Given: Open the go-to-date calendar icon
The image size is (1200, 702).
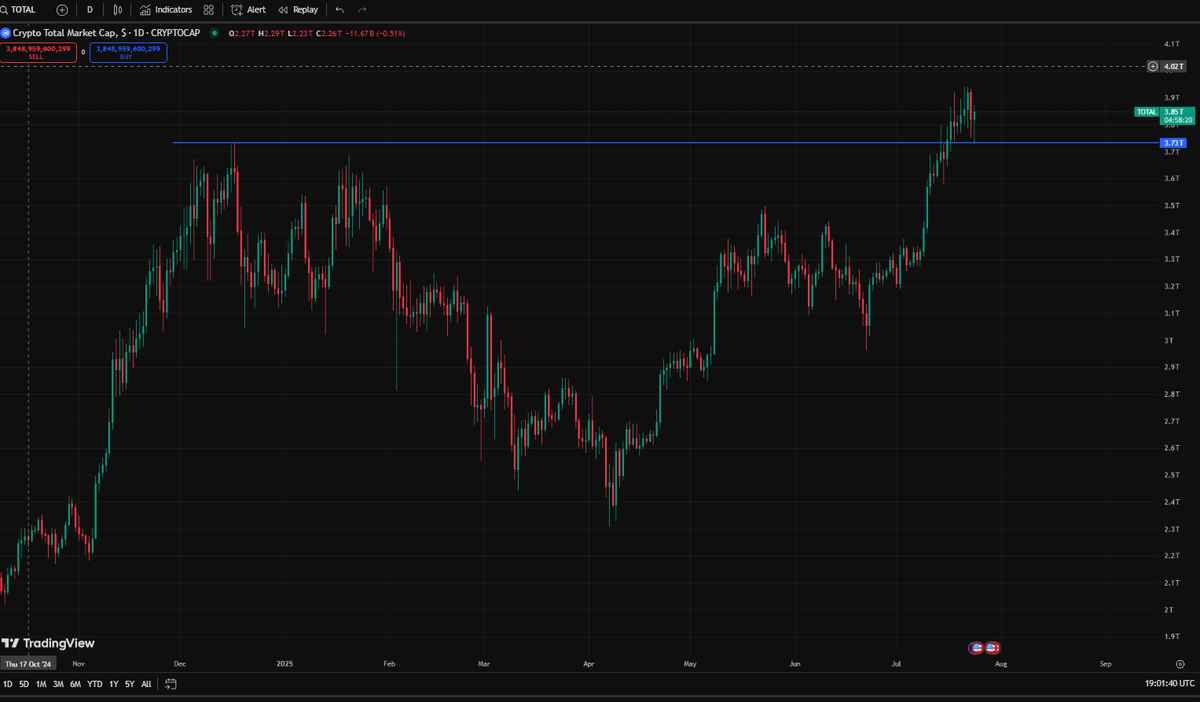Looking at the screenshot, I should [x=171, y=684].
